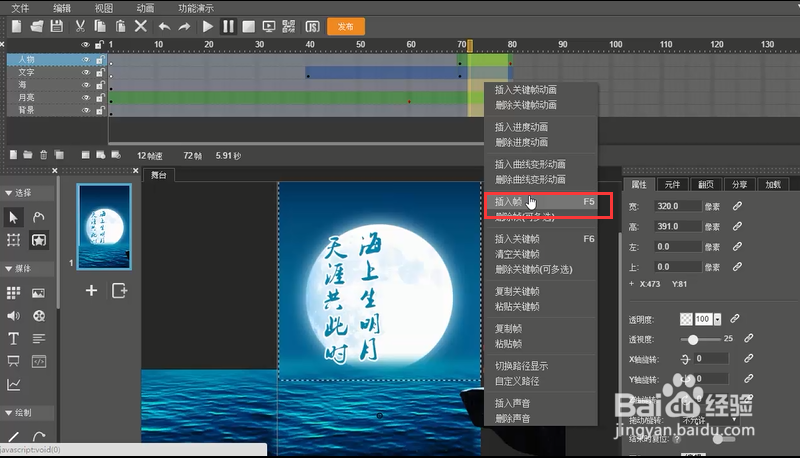Toggle lock on the 文字 layer
The height and width of the screenshot is (458, 800).
pos(100,72)
